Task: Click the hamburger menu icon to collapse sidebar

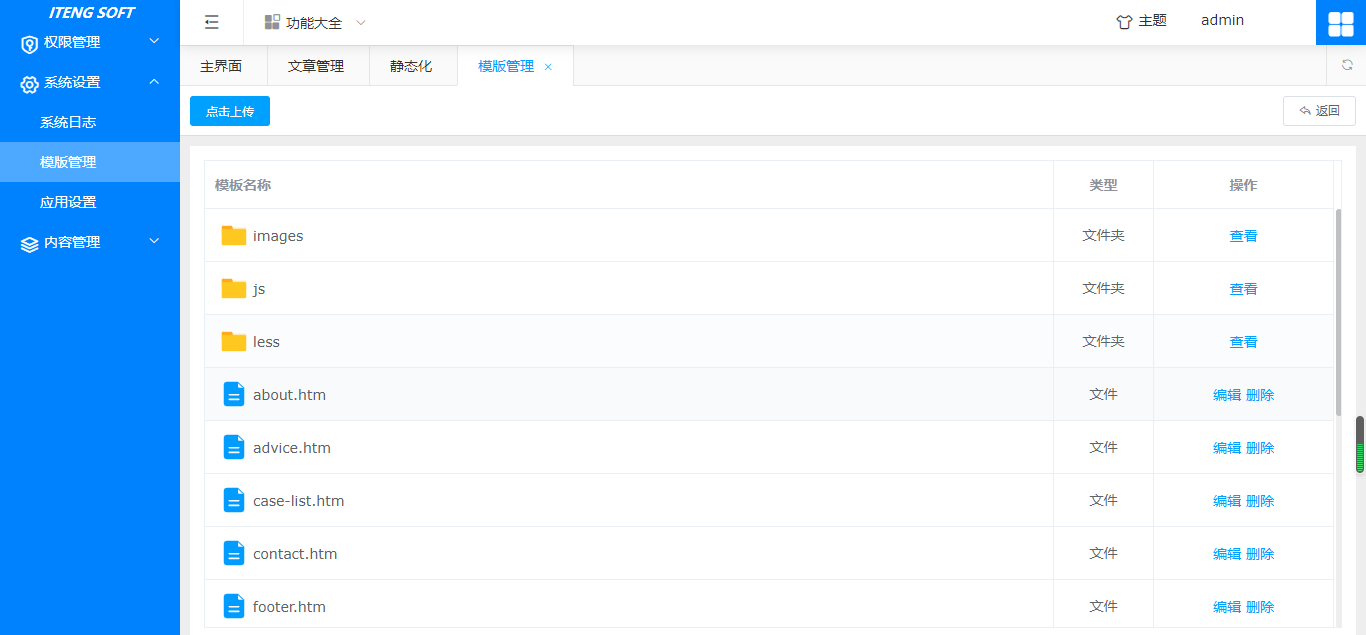Action: click(211, 20)
